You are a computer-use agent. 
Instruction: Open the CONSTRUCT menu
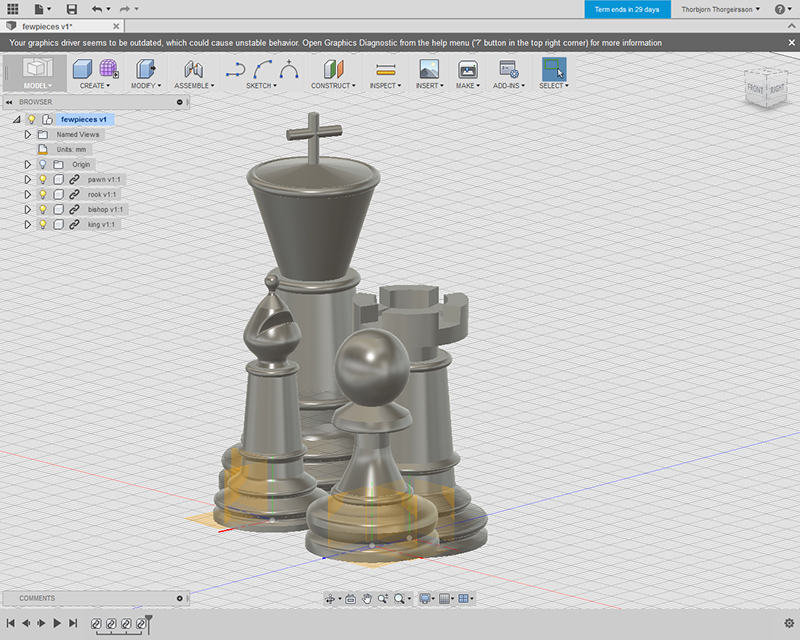(333, 86)
